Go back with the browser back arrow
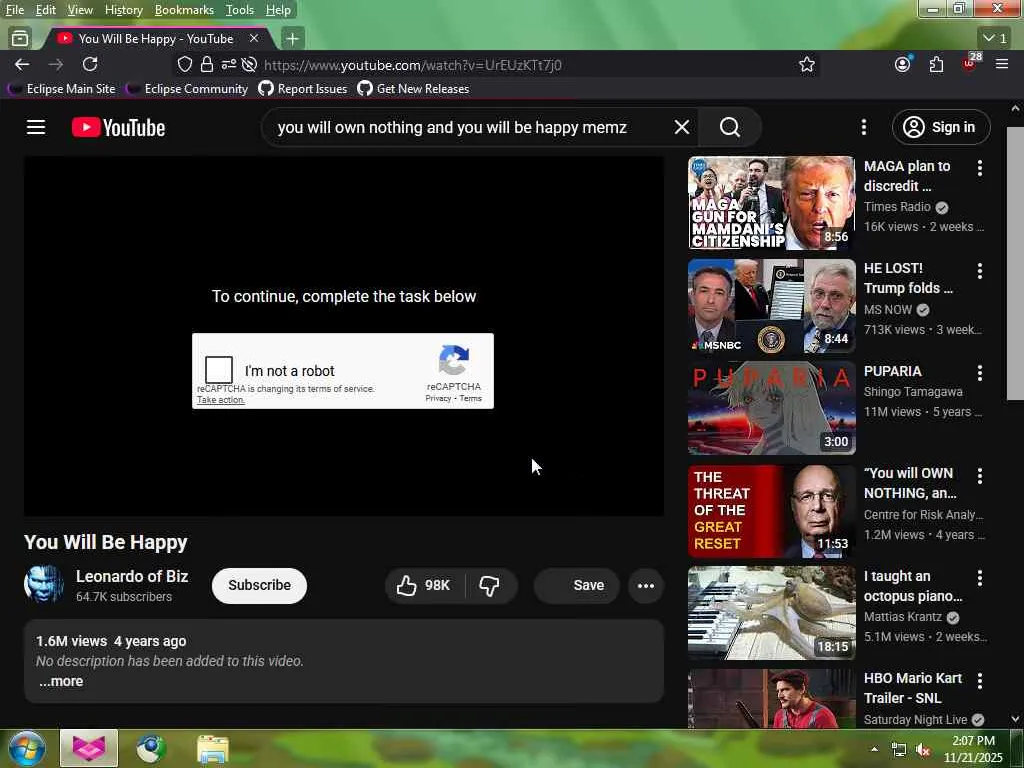The image size is (1024, 768). [22, 64]
